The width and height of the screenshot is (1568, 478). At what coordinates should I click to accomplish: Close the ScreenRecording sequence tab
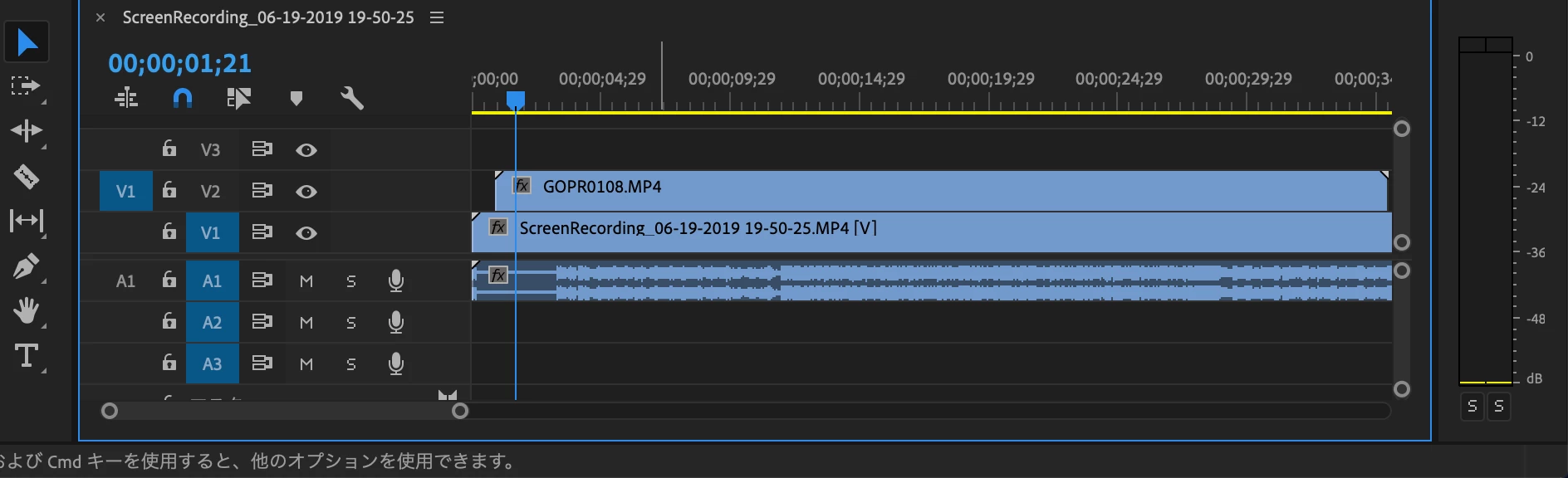point(100,17)
